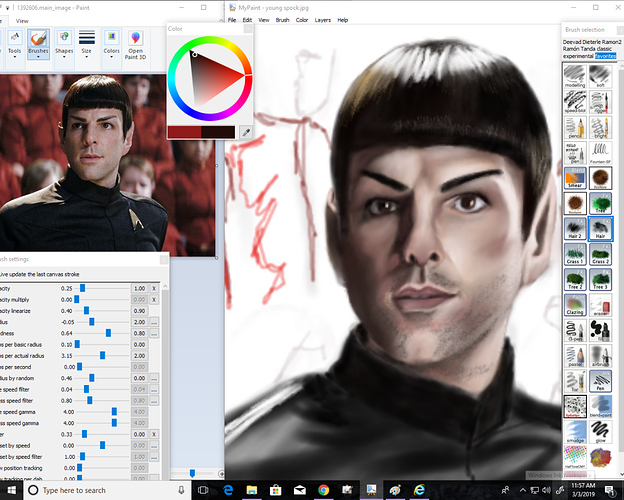624x500 pixels.
Task: Choose the Tree 2 brush
Action: pos(575,279)
